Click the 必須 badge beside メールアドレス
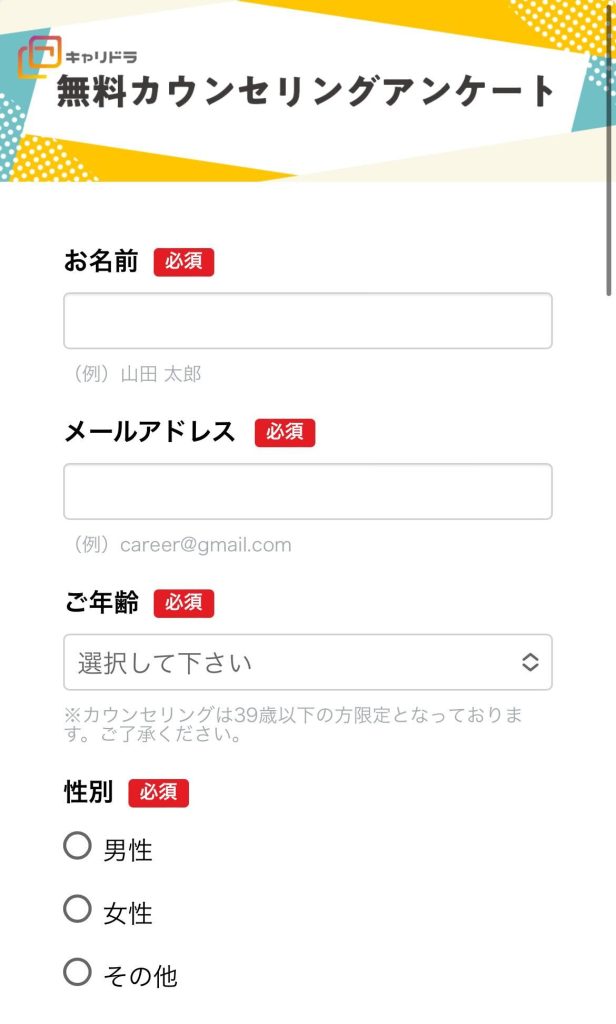 coord(285,432)
